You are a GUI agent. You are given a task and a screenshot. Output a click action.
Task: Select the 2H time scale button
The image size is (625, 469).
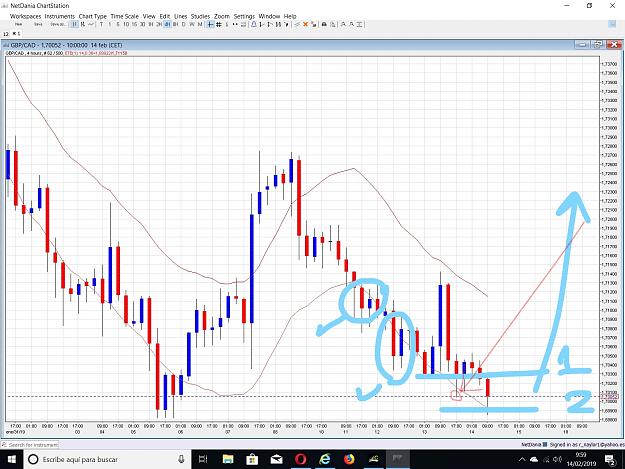click(159, 24)
